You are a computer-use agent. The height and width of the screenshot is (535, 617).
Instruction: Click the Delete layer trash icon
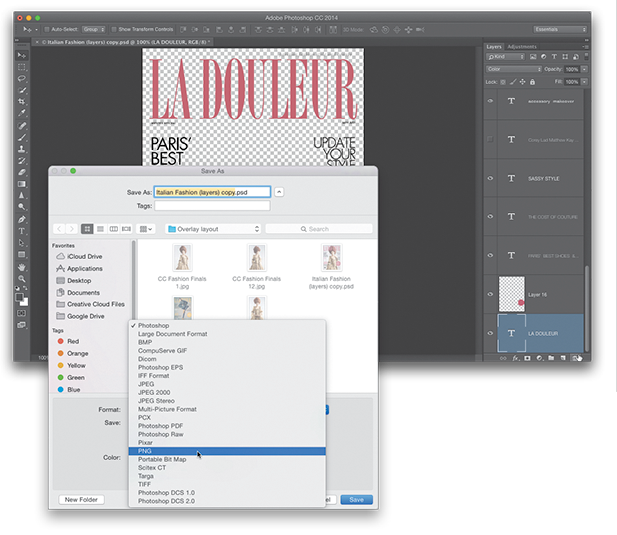coord(577,358)
